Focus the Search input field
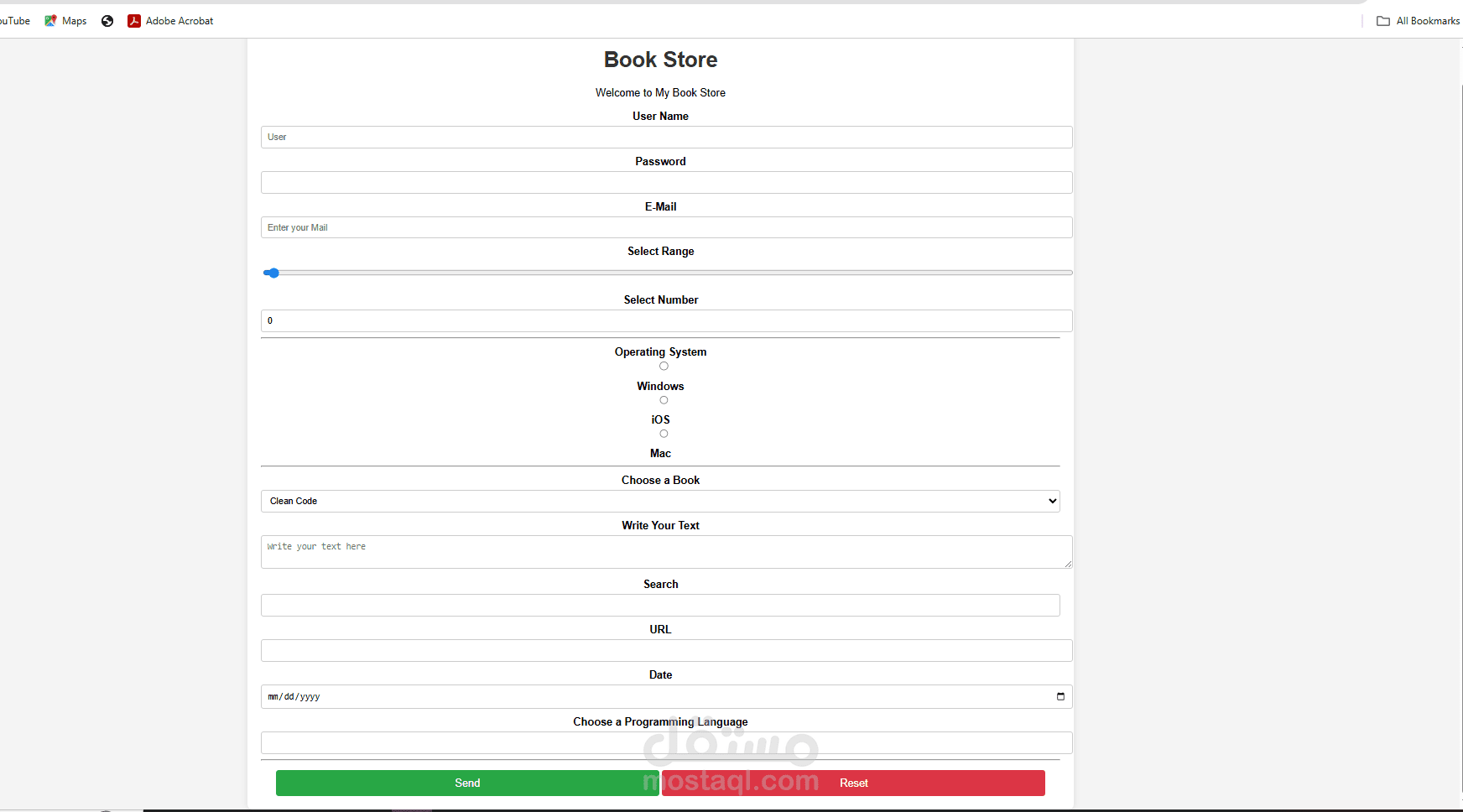 pyautogui.click(x=660, y=605)
